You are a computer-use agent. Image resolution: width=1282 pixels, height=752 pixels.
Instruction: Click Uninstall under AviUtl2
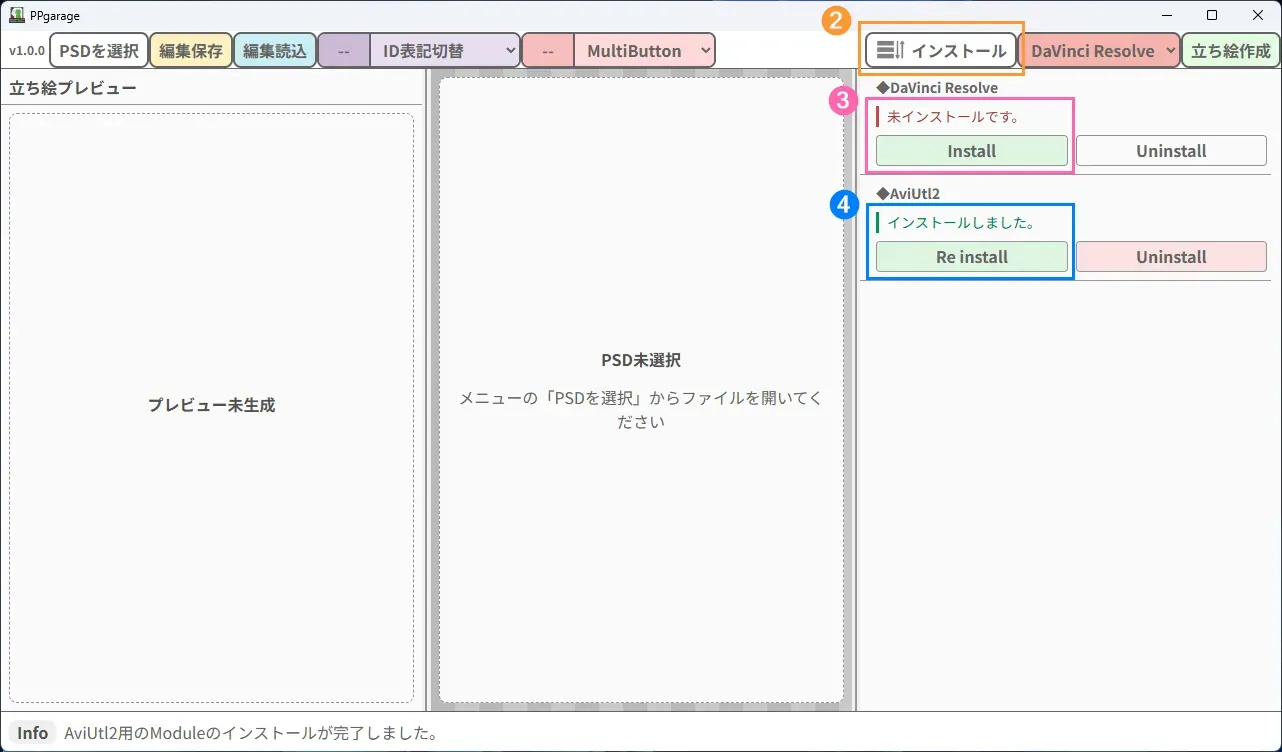pyautogui.click(x=1171, y=257)
